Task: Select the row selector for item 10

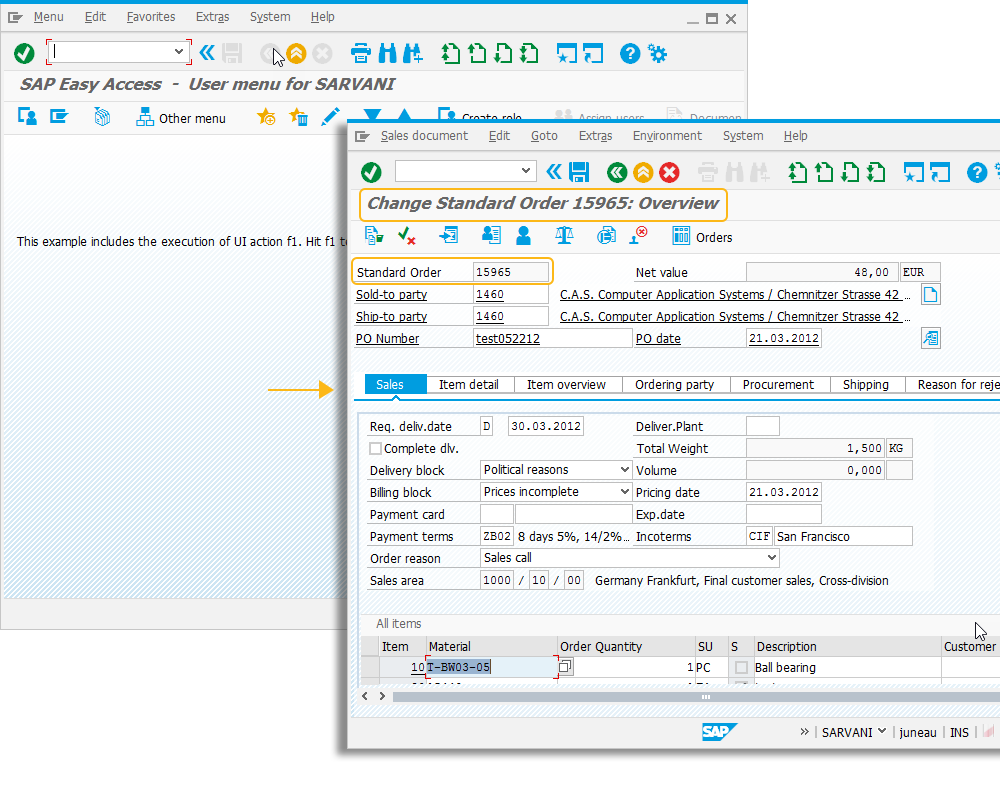Action: (370, 667)
